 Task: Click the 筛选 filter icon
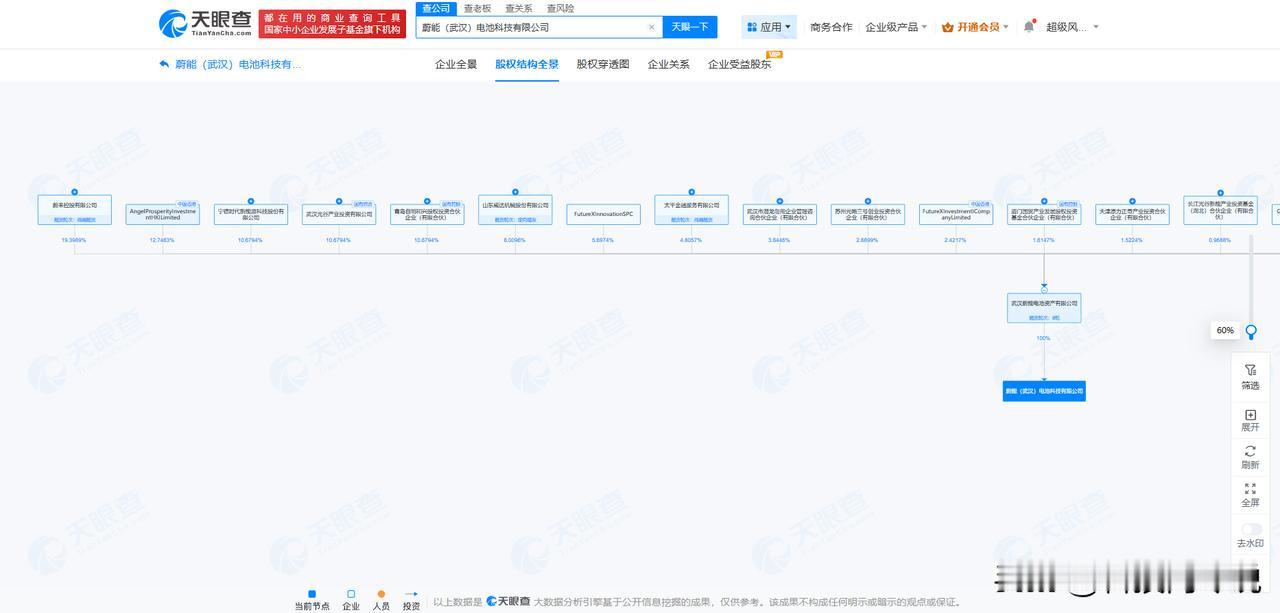(x=1250, y=370)
